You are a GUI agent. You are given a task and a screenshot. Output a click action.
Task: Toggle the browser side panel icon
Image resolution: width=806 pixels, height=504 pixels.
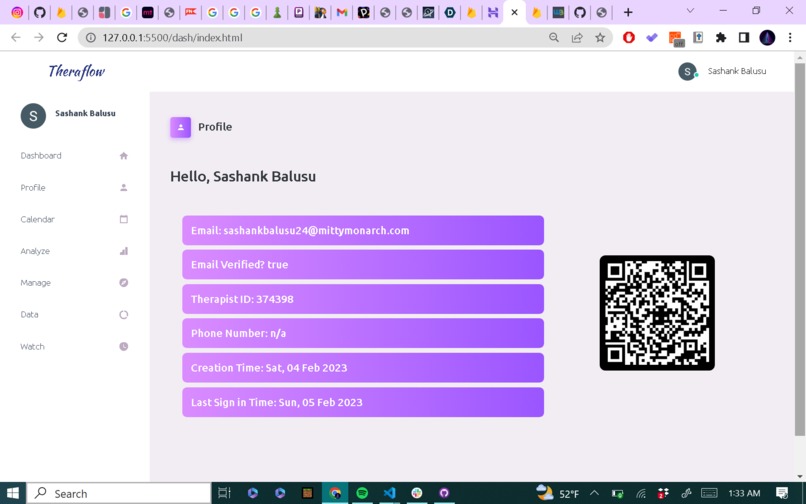point(744,38)
